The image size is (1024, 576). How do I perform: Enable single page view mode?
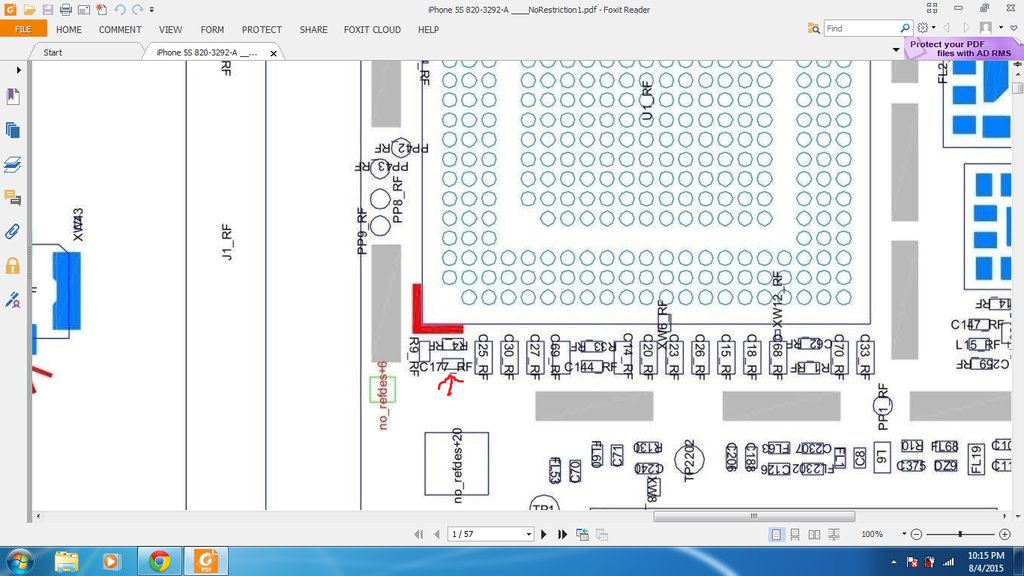[x=776, y=535]
